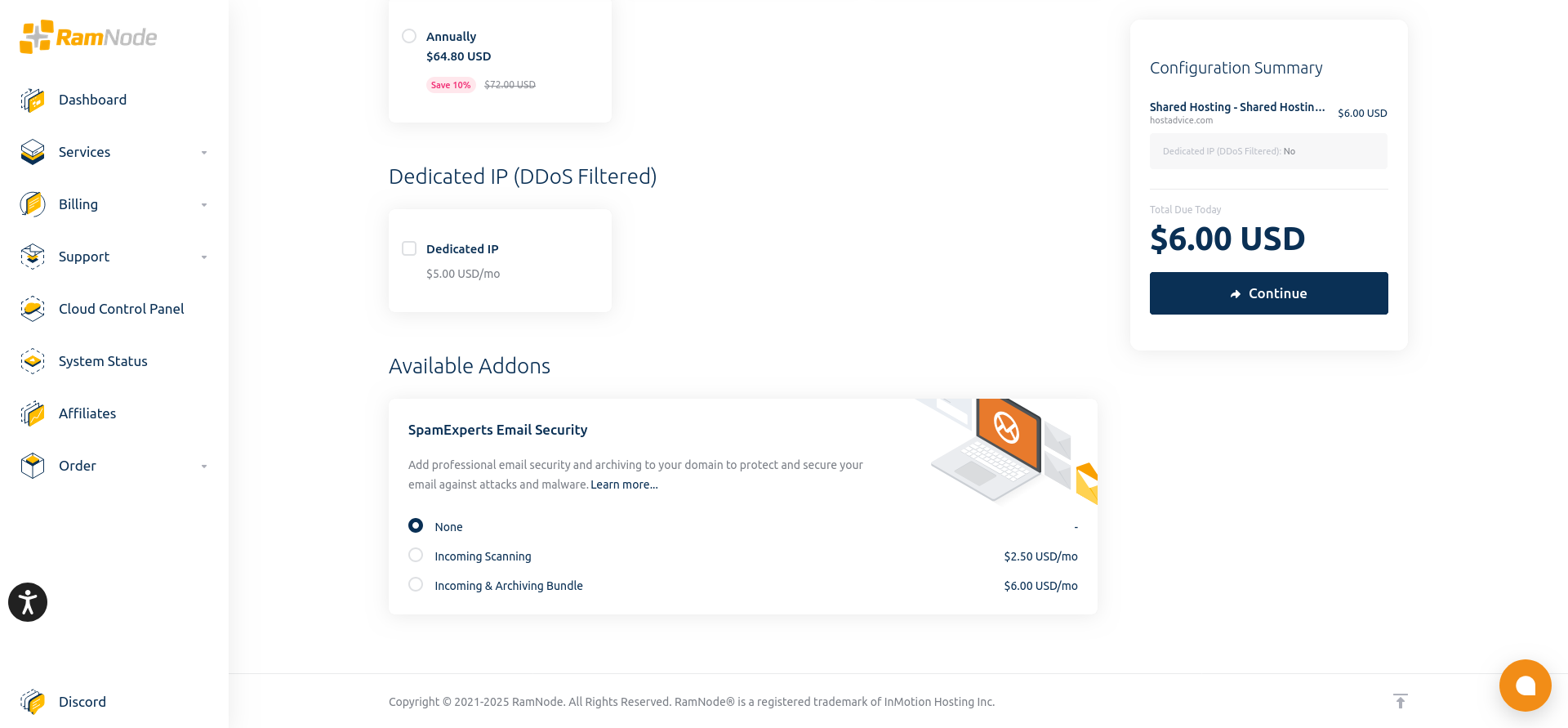The width and height of the screenshot is (1568, 728).
Task: Expand the Billing menu arrow
Action: [x=204, y=205]
